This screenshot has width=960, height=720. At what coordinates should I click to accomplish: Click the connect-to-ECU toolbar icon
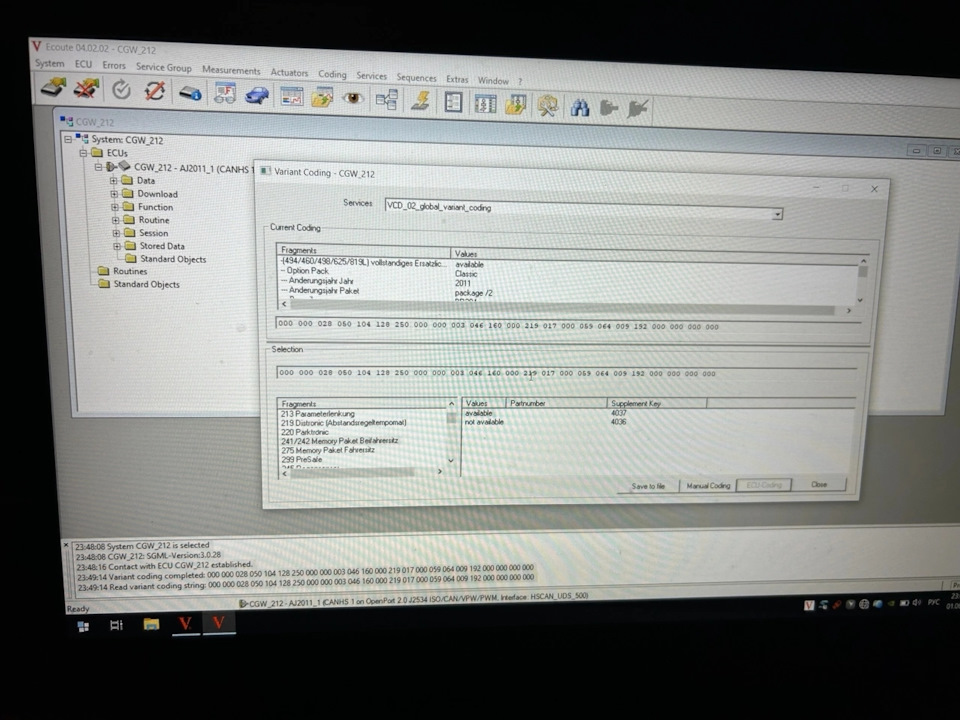[53, 87]
